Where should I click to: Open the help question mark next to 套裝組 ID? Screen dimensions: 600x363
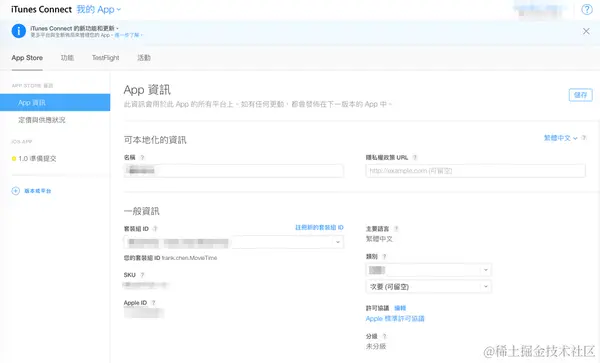coord(155,229)
